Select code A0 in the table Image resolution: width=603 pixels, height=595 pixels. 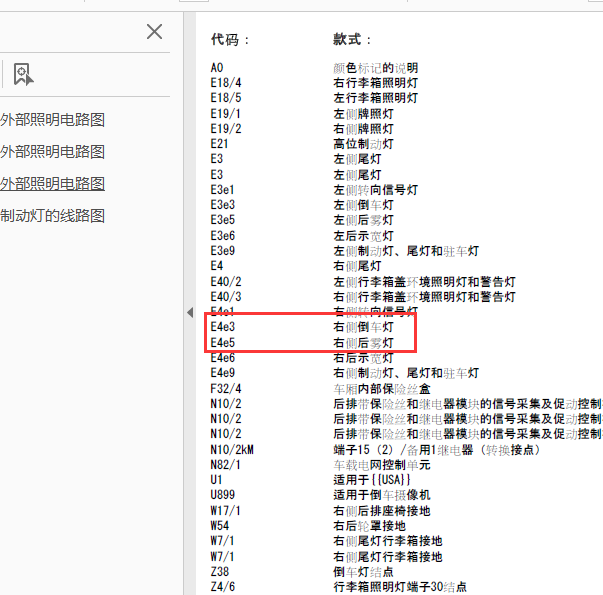(x=217, y=68)
